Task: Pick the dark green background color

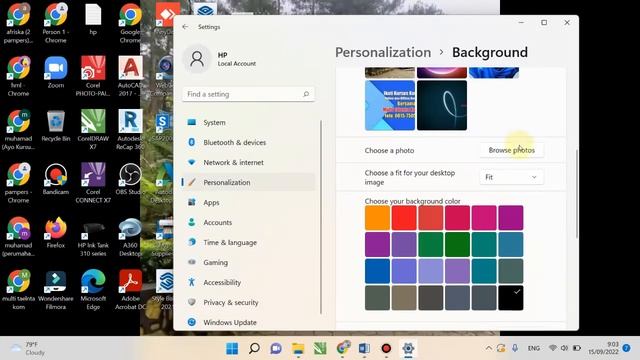Action: coord(457,244)
